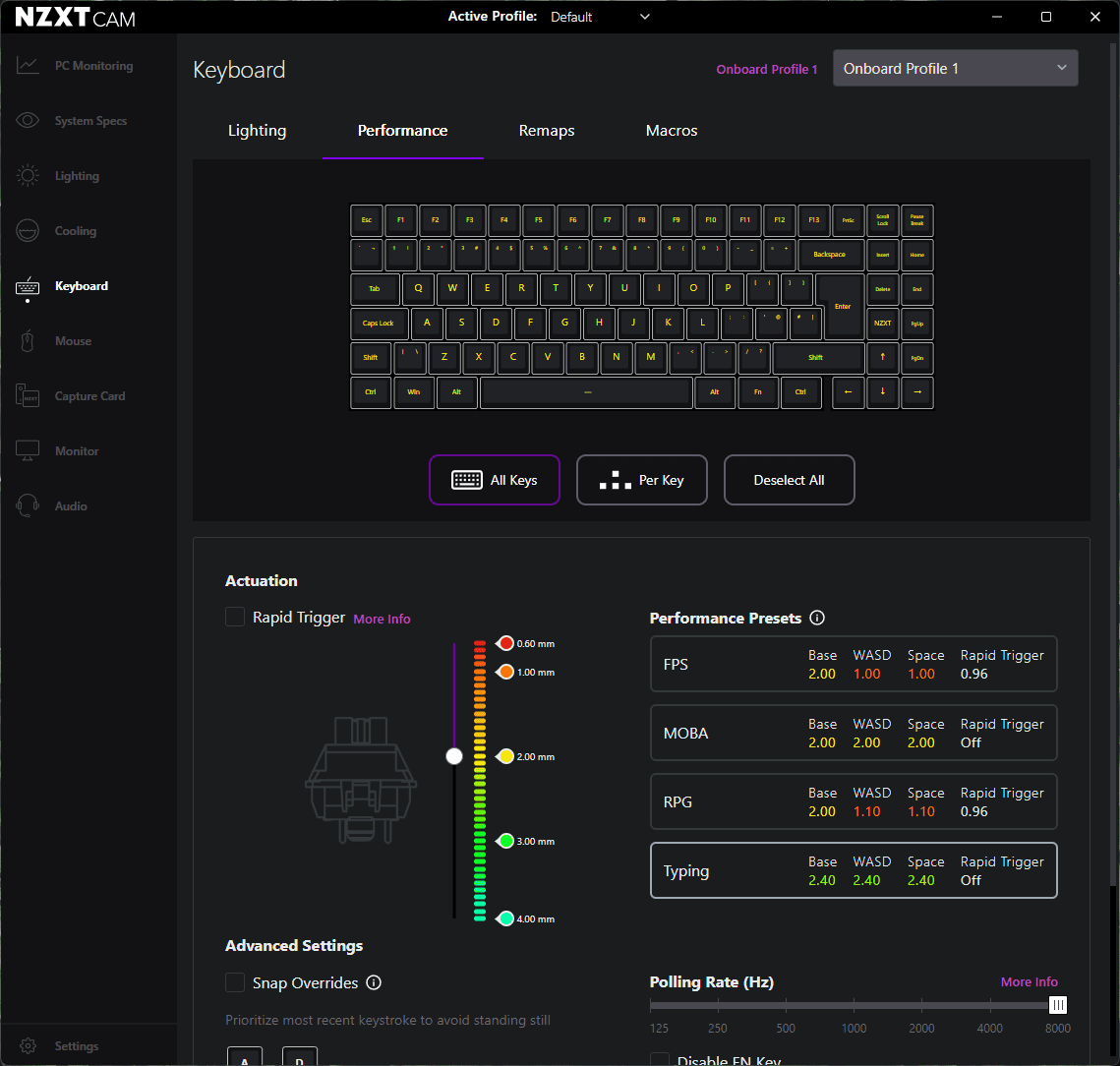Open the Settings gear icon
Image resolution: width=1120 pixels, height=1066 pixels.
click(x=28, y=1046)
